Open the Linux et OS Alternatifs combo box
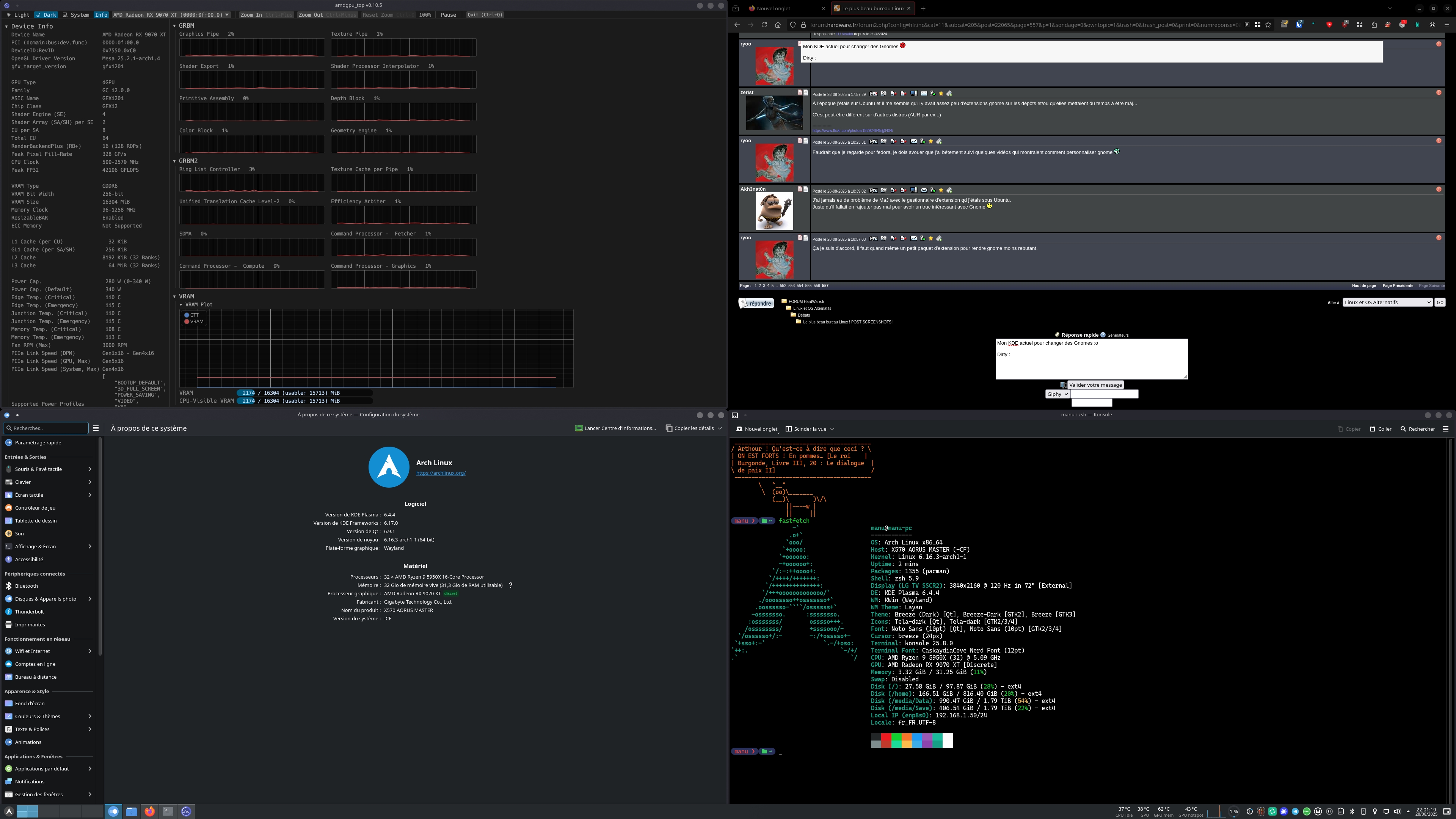 point(1387,303)
